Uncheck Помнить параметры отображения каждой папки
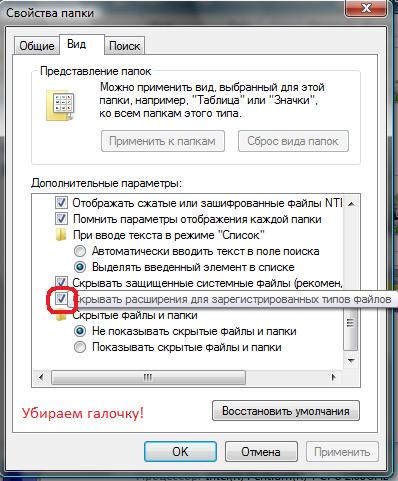398x481 pixels. pyautogui.click(x=61, y=219)
